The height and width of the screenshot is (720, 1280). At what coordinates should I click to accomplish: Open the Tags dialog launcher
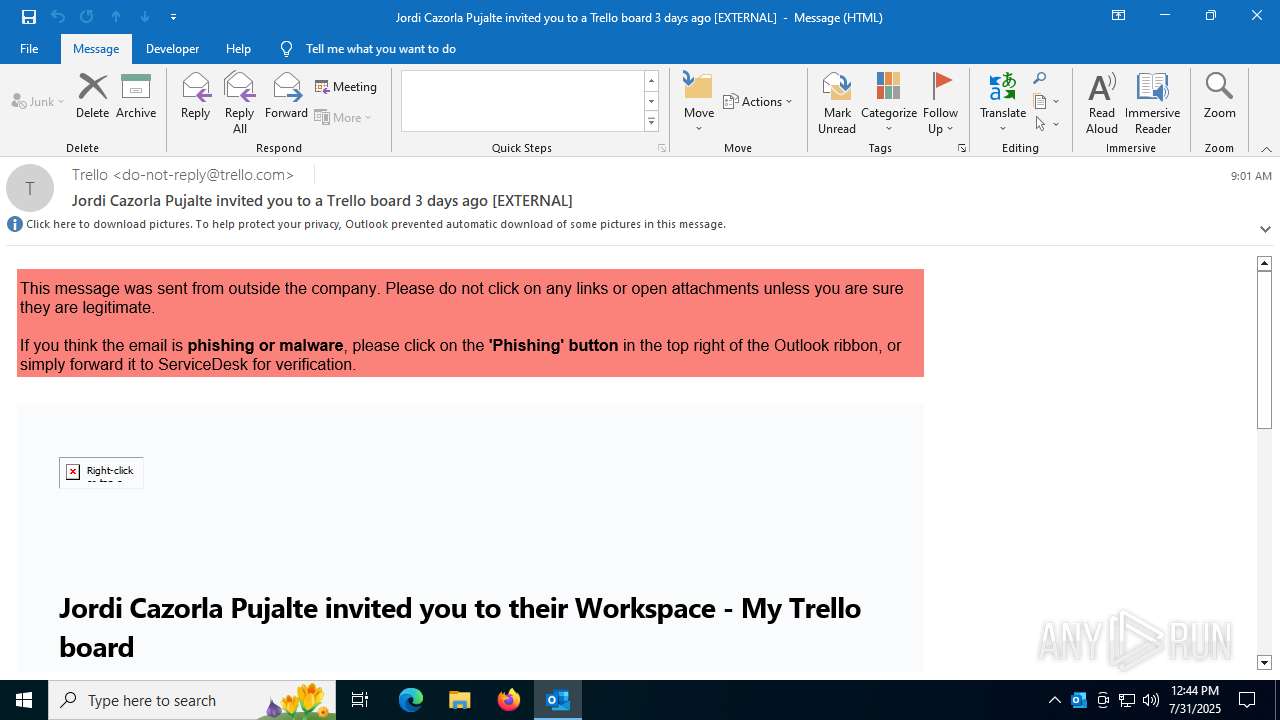(962, 148)
